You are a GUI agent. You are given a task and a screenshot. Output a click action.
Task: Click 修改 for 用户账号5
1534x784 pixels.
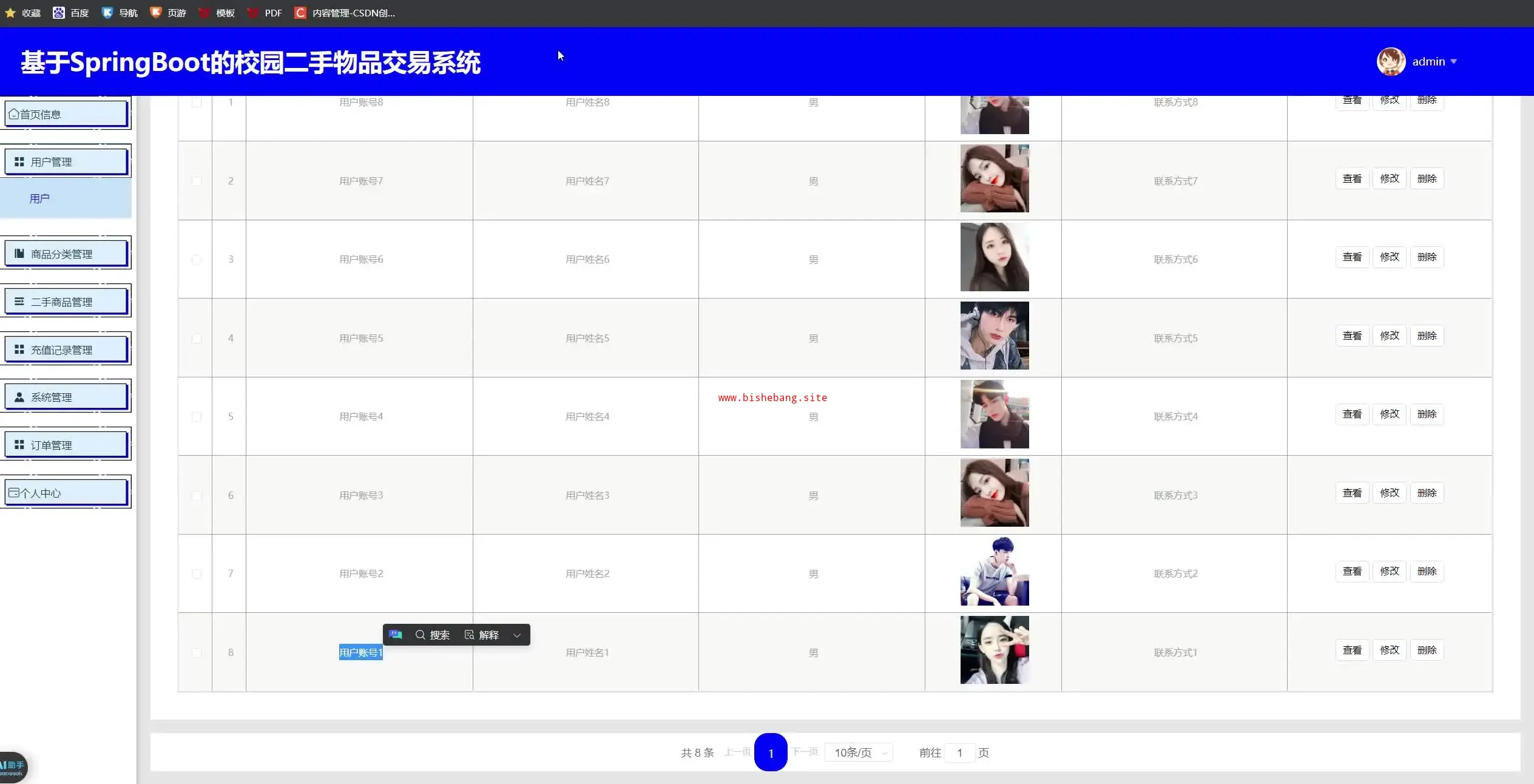click(x=1389, y=336)
